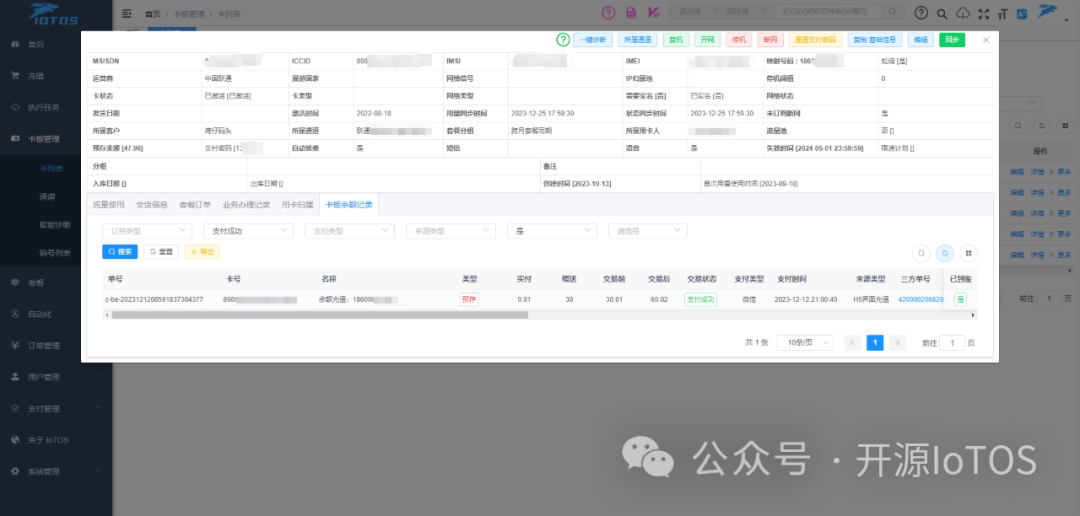
Task: Click the search magnifier icon in top bar
Action: click(x=942, y=13)
